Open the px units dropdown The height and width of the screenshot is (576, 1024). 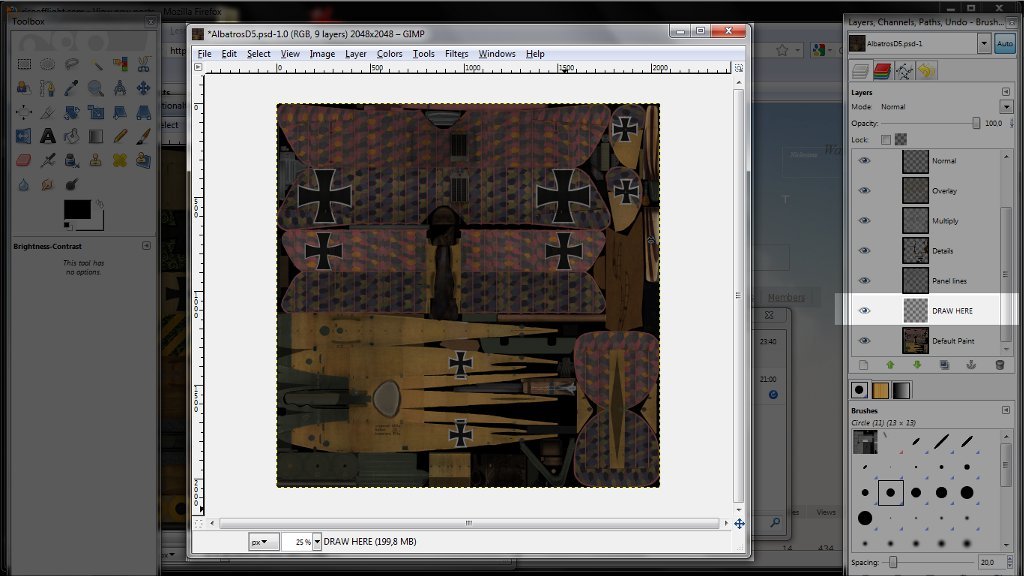tap(263, 541)
